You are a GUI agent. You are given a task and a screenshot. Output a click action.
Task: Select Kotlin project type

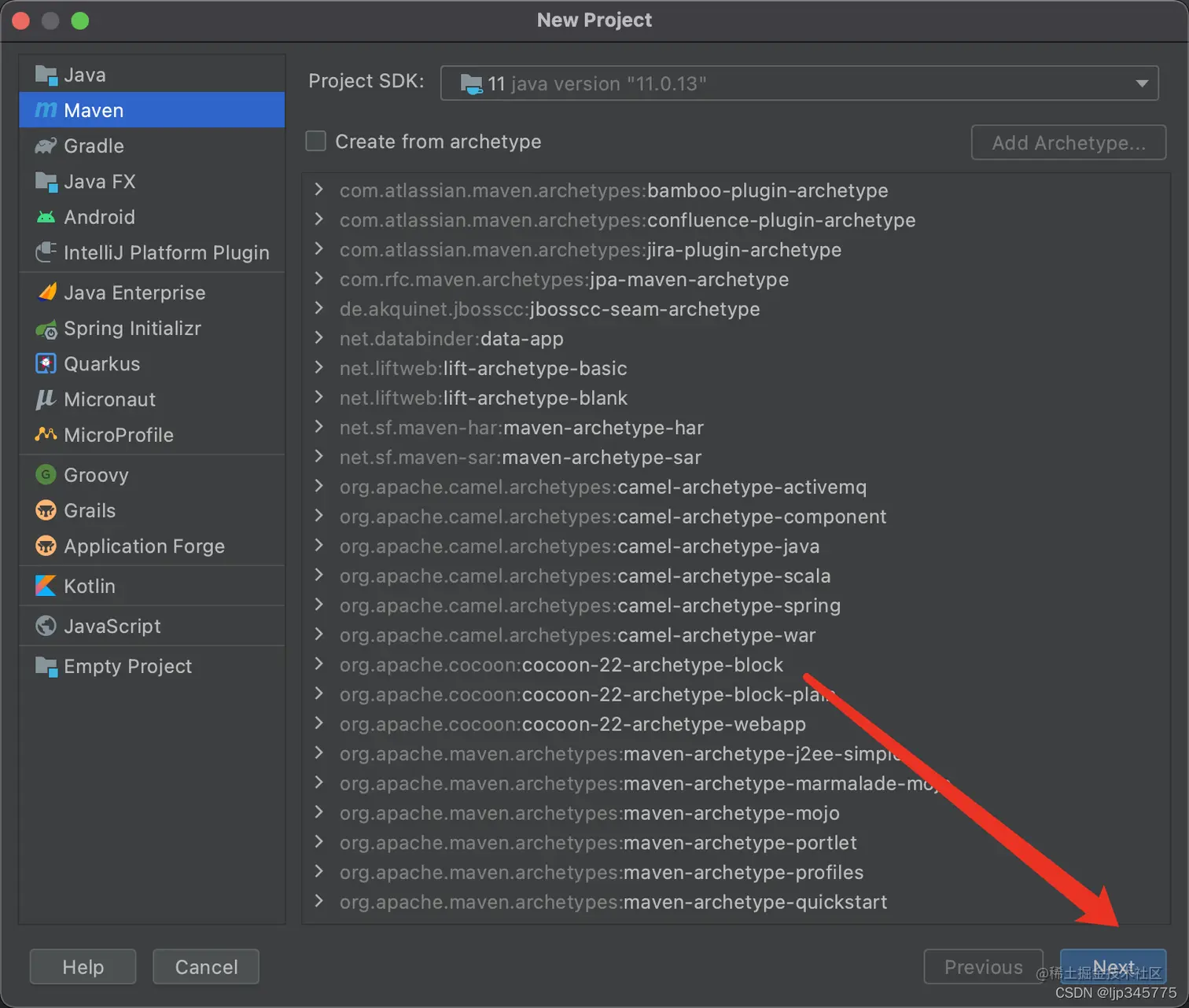152,586
